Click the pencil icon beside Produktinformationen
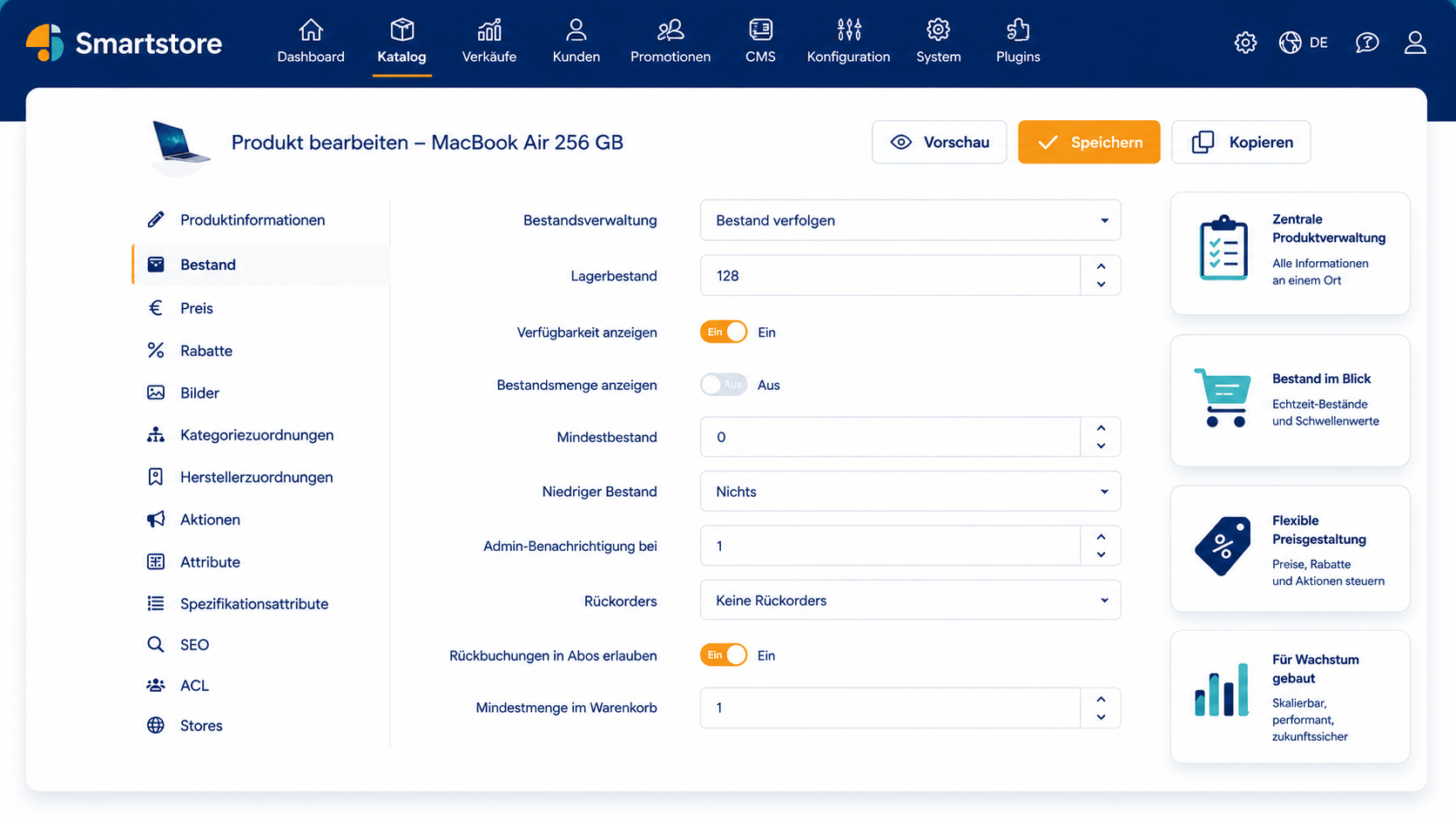 (156, 219)
